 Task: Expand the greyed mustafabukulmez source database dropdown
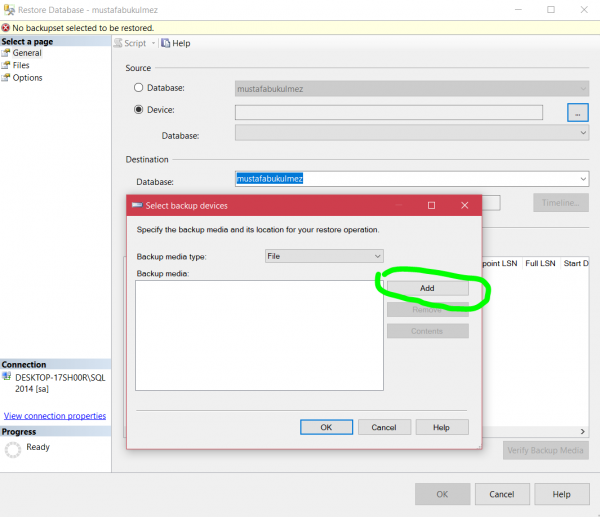tap(583, 89)
